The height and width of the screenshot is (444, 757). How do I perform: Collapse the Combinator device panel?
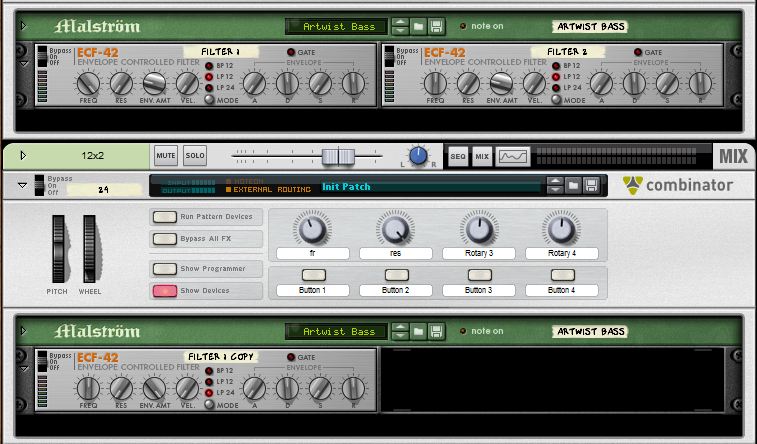pyautogui.click(x=22, y=185)
